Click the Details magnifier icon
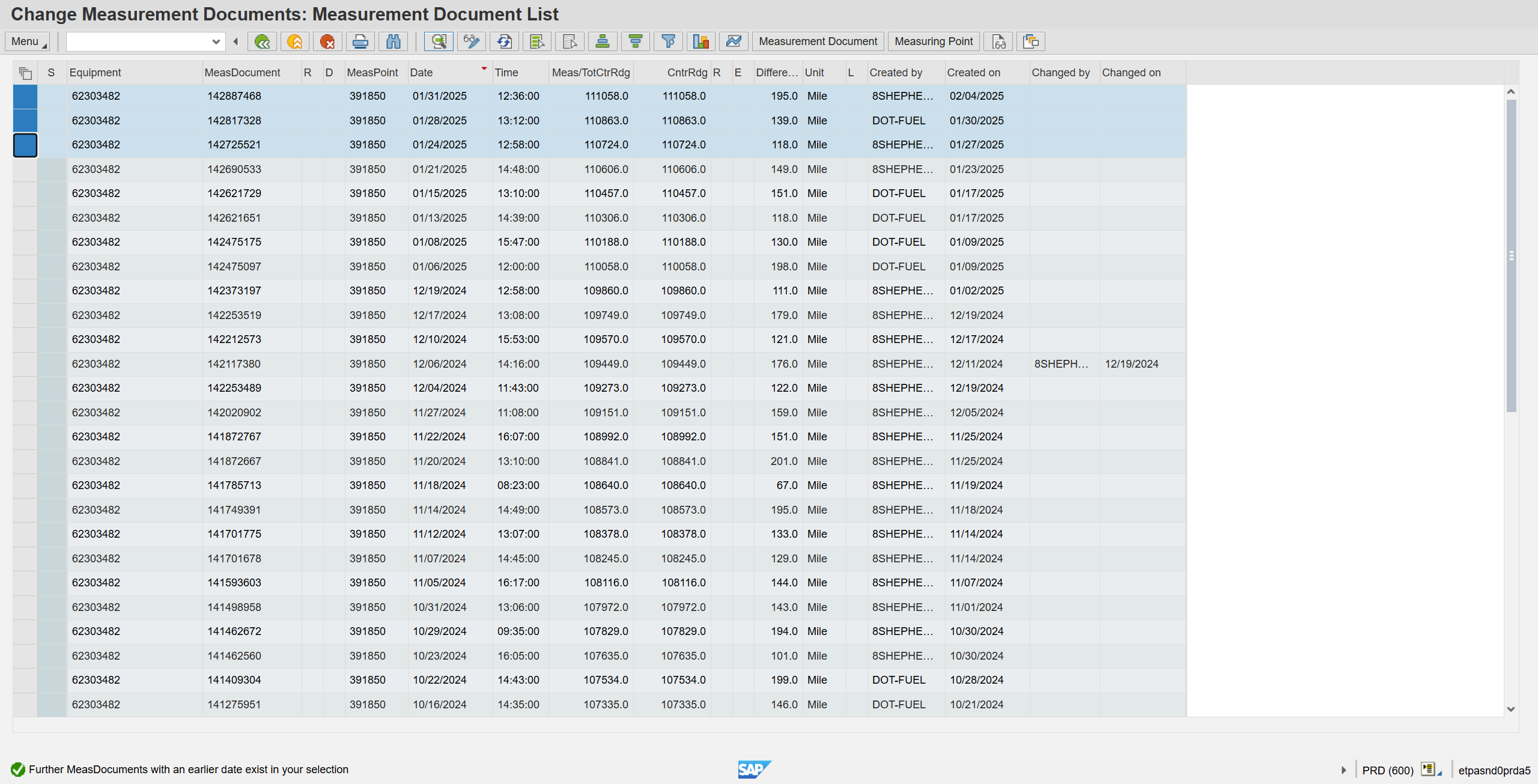This screenshot has height=784, width=1538. (x=439, y=41)
